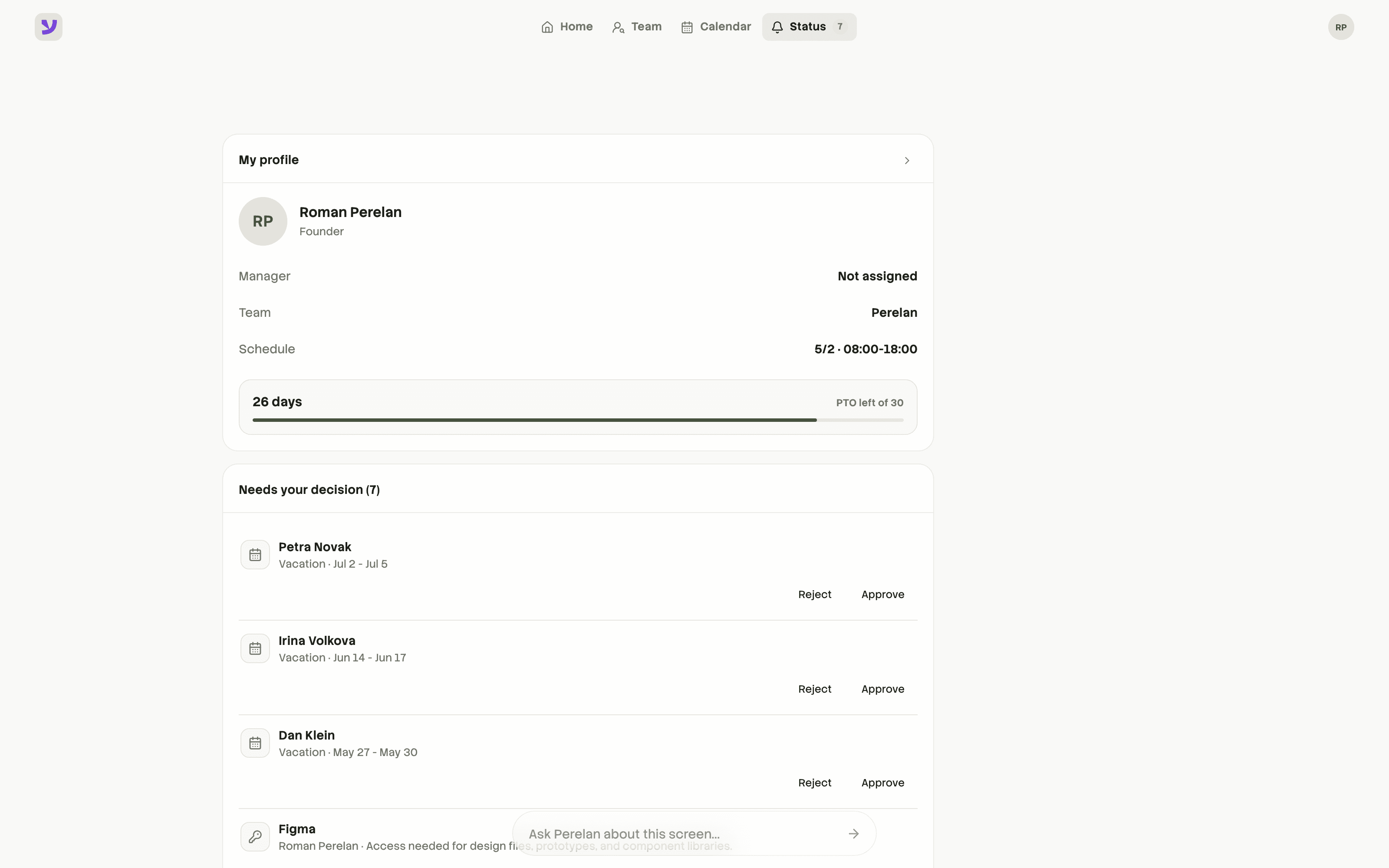
Task: Select the Status tab
Action: pos(809,27)
